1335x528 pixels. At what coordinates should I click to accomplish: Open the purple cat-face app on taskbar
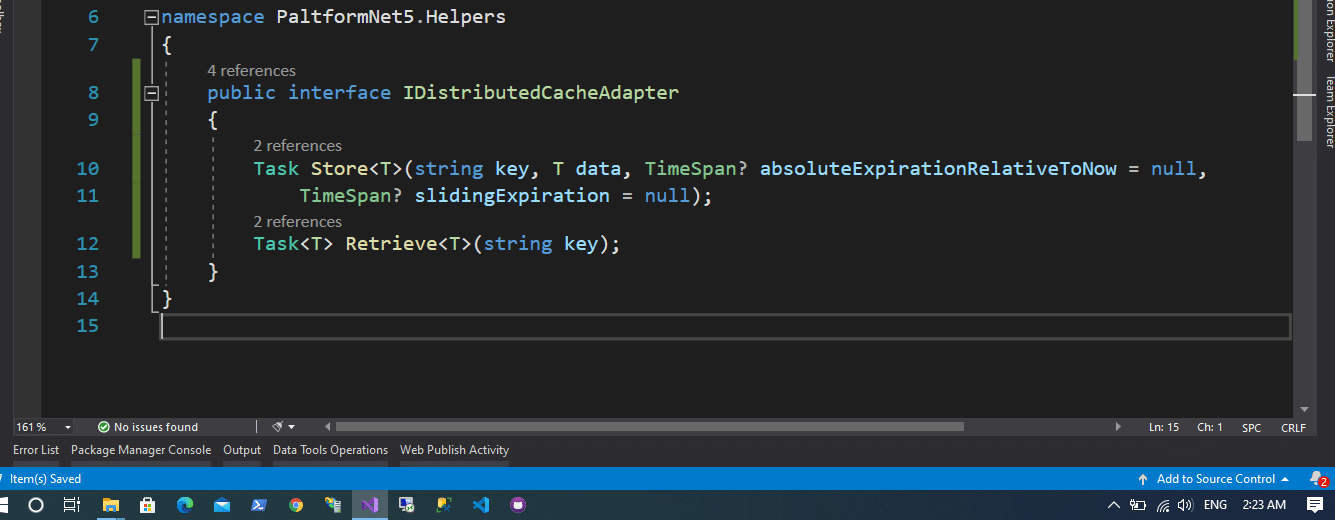(518, 505)
